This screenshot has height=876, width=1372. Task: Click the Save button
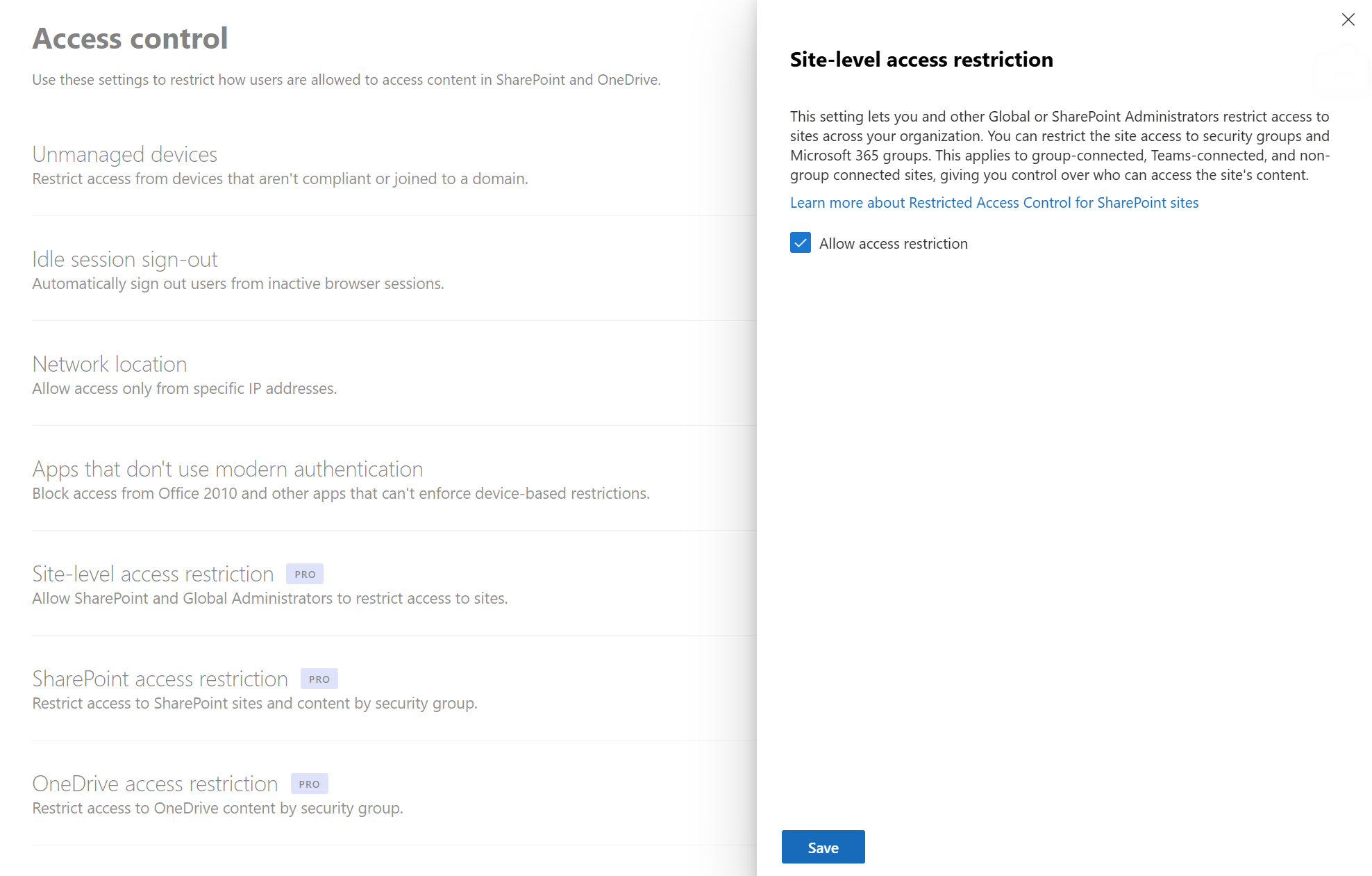(823, 847)
